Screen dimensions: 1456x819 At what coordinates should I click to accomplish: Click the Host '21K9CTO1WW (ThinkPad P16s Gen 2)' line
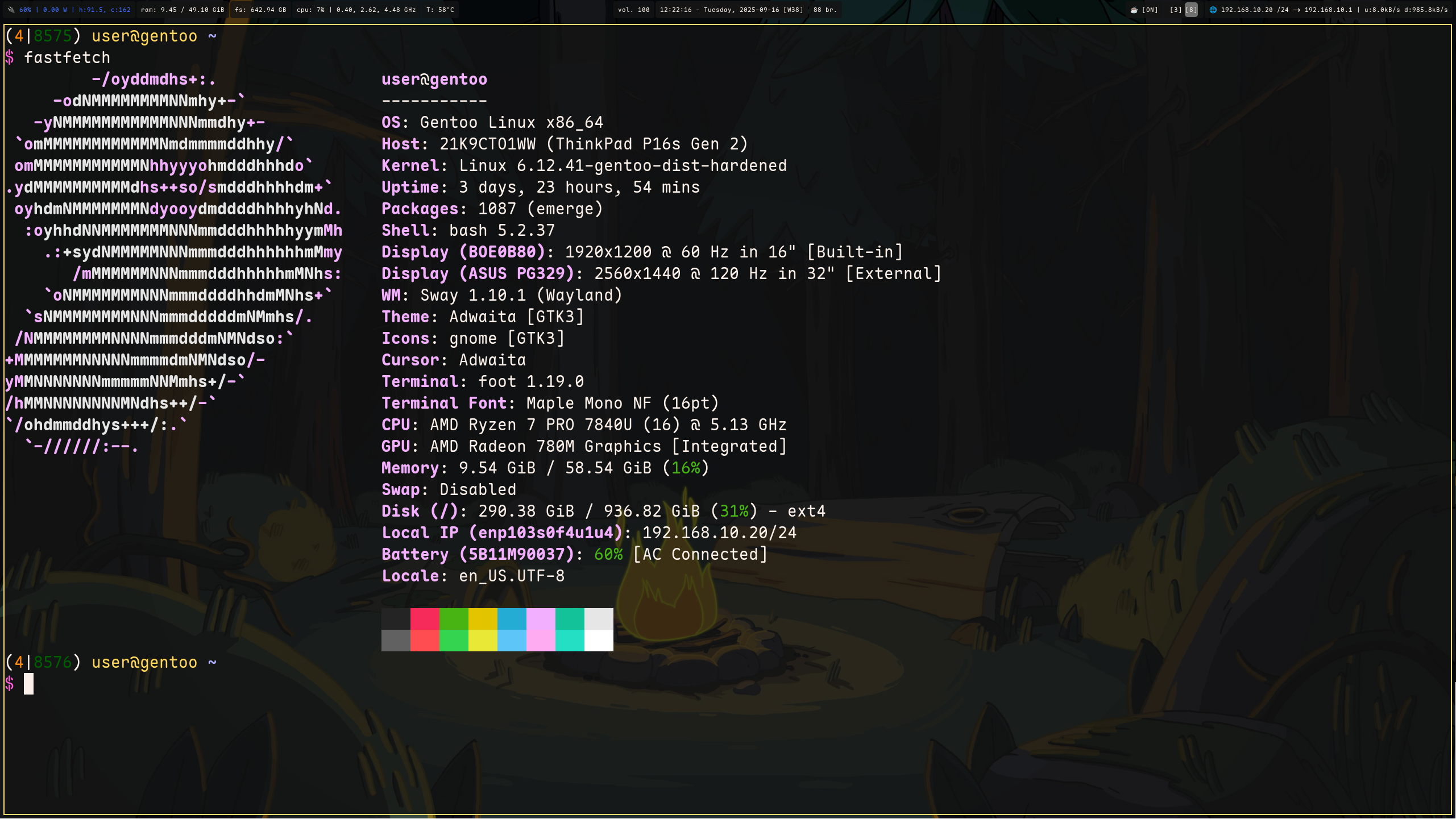(x=565, y=144)
